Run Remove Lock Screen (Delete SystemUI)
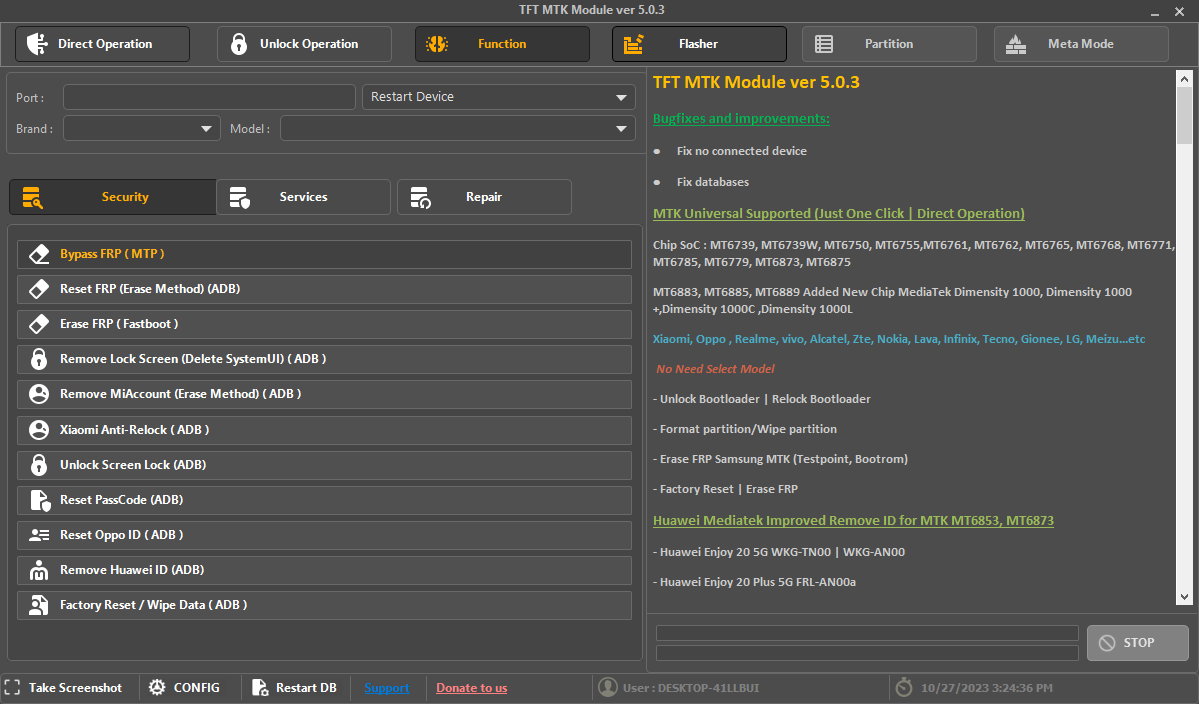1199x704 pixels. tap(324, 359)
